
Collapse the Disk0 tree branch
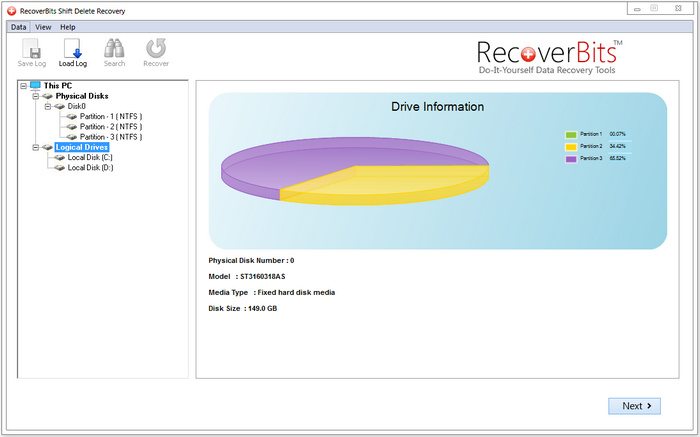coord(47,106)
